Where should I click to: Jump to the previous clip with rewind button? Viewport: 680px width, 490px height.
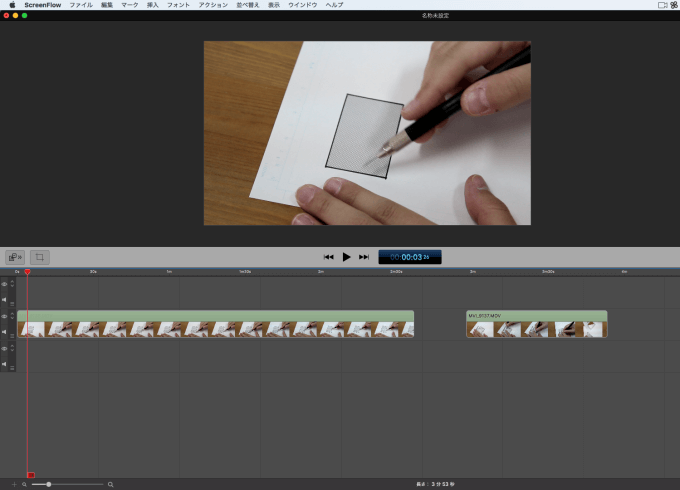329,257
